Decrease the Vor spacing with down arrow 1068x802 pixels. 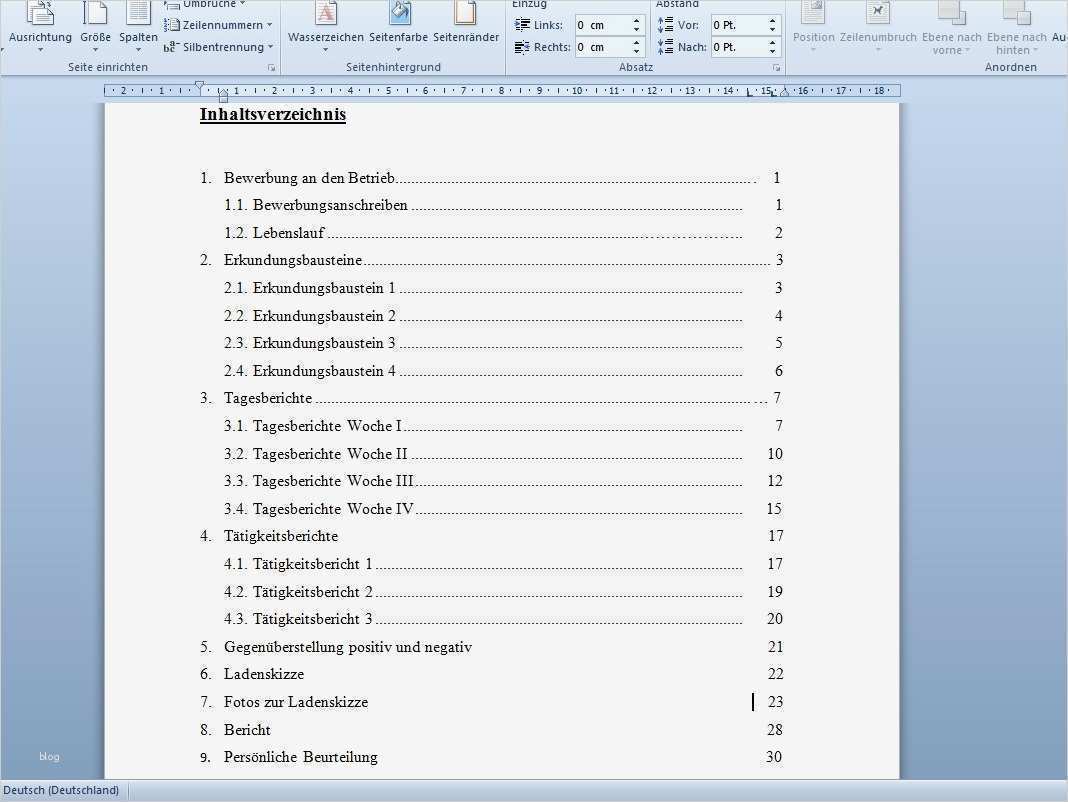772,30
